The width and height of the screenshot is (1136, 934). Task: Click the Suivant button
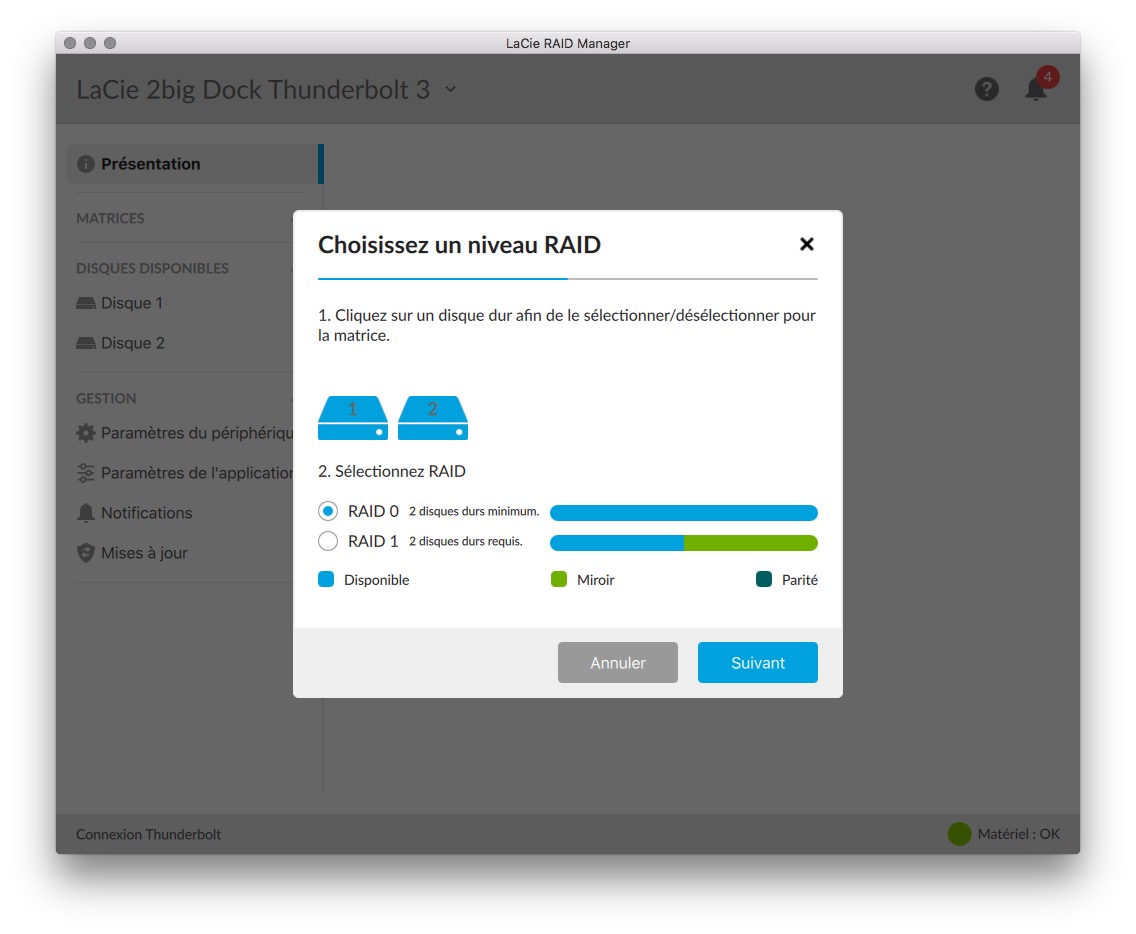(x=757, y=662)
